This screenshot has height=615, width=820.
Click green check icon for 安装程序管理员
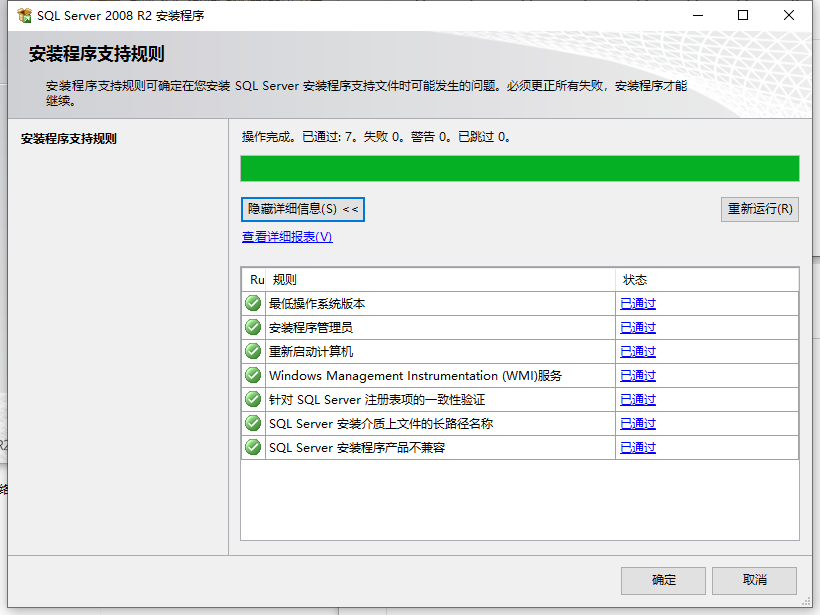click(x=253, y=327)
